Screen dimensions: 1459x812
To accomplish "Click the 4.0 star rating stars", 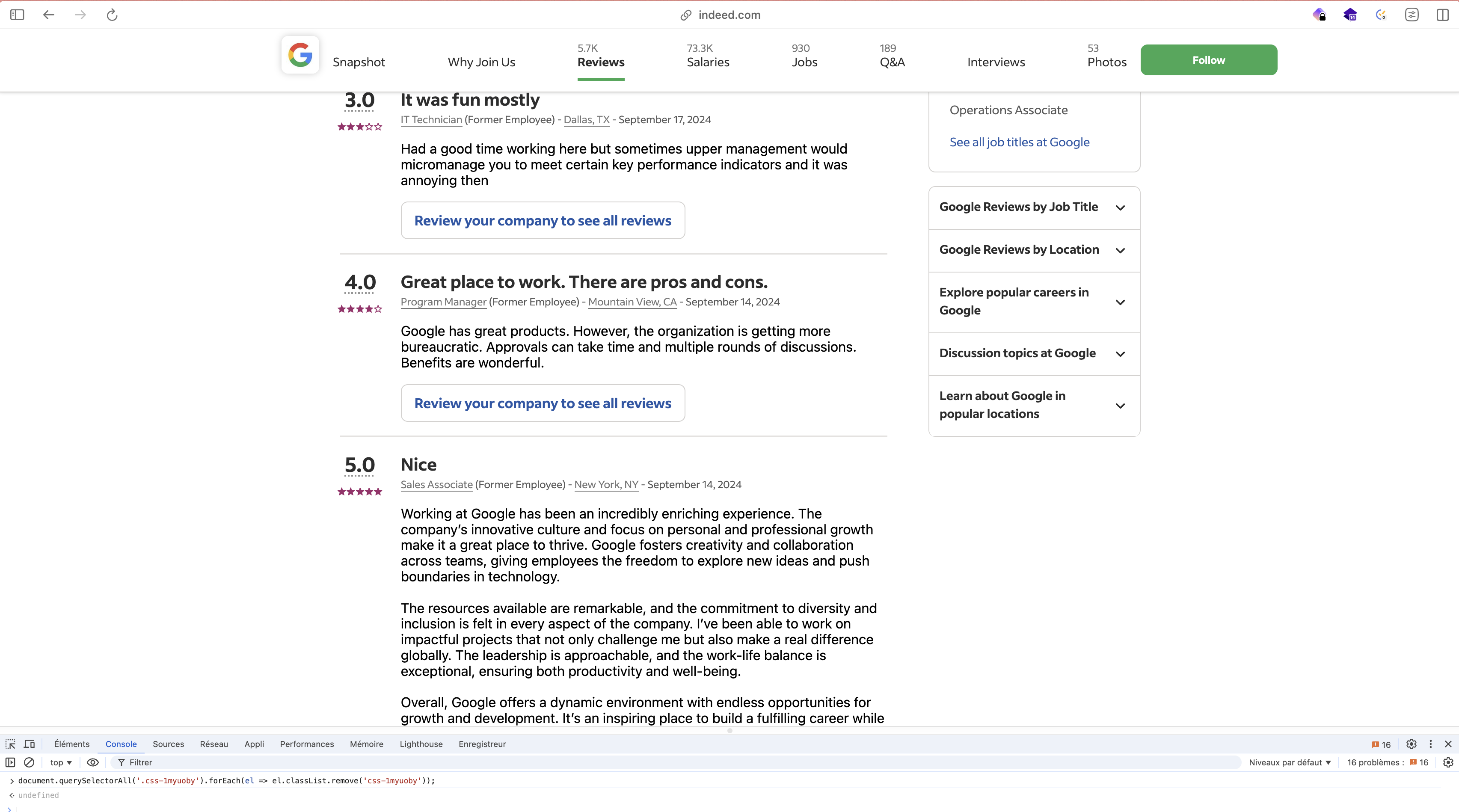I will coord(360,309).
